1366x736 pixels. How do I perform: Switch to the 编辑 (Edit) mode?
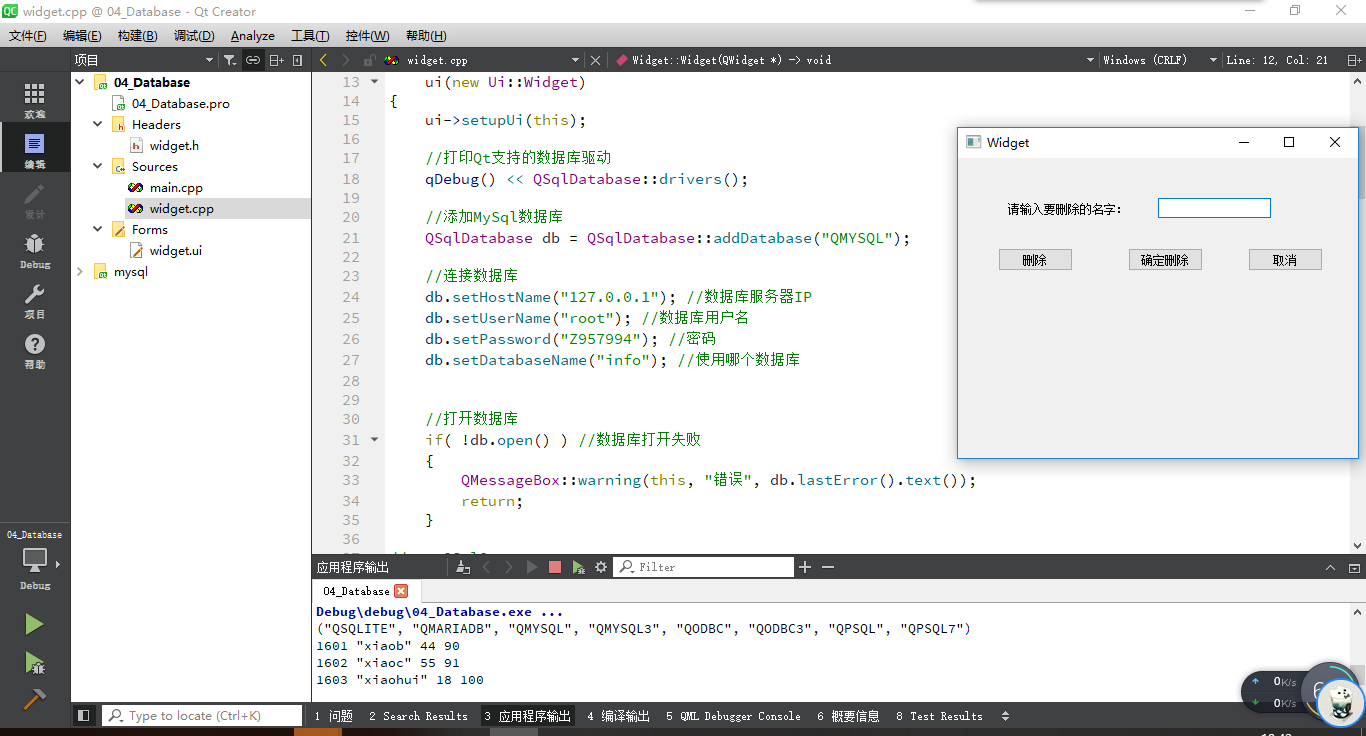[x=35, y=150]
